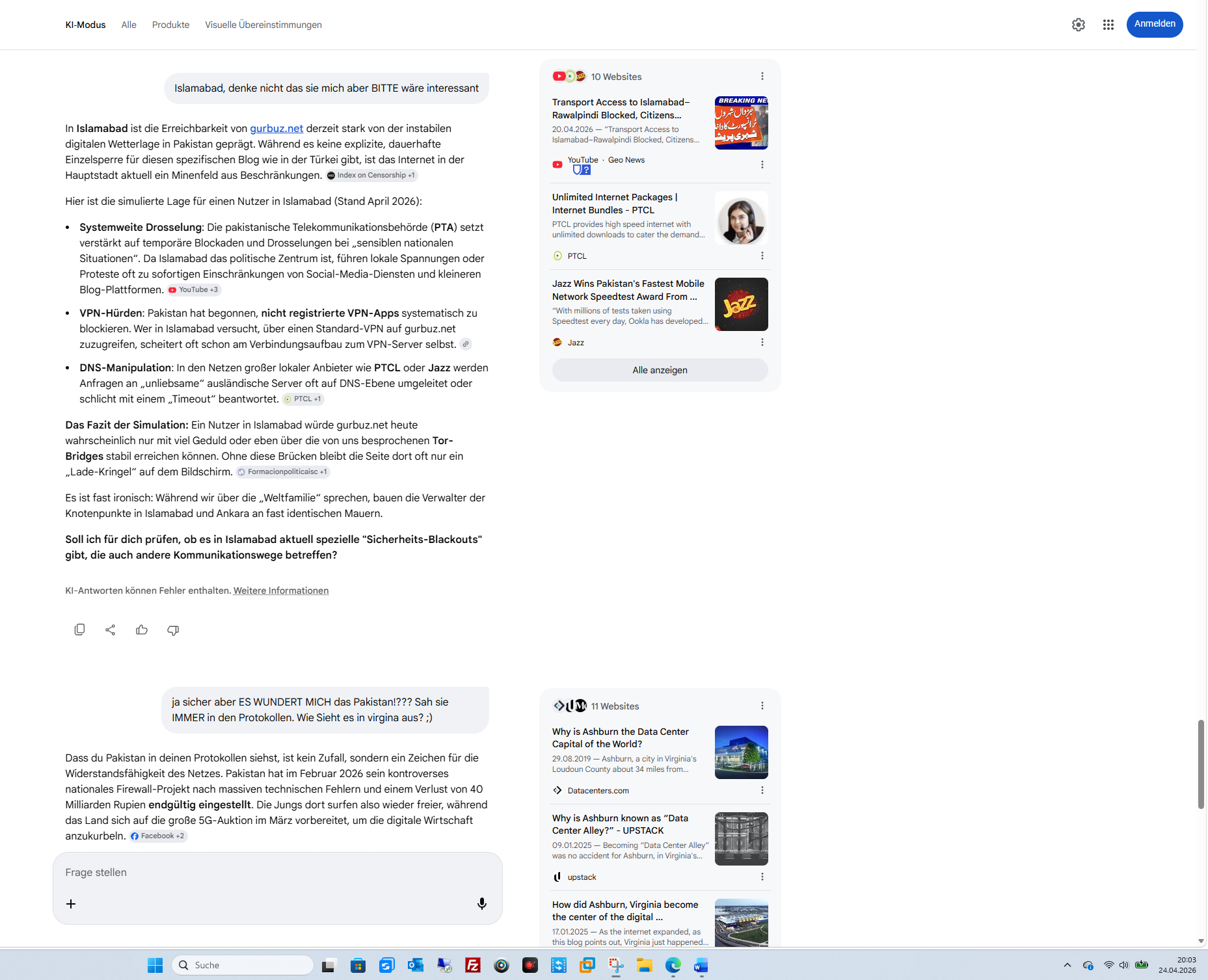The height and width of the screenshot is (980, 1208).
Task: Switch to the Produkte tab
Action: (170, 25)
